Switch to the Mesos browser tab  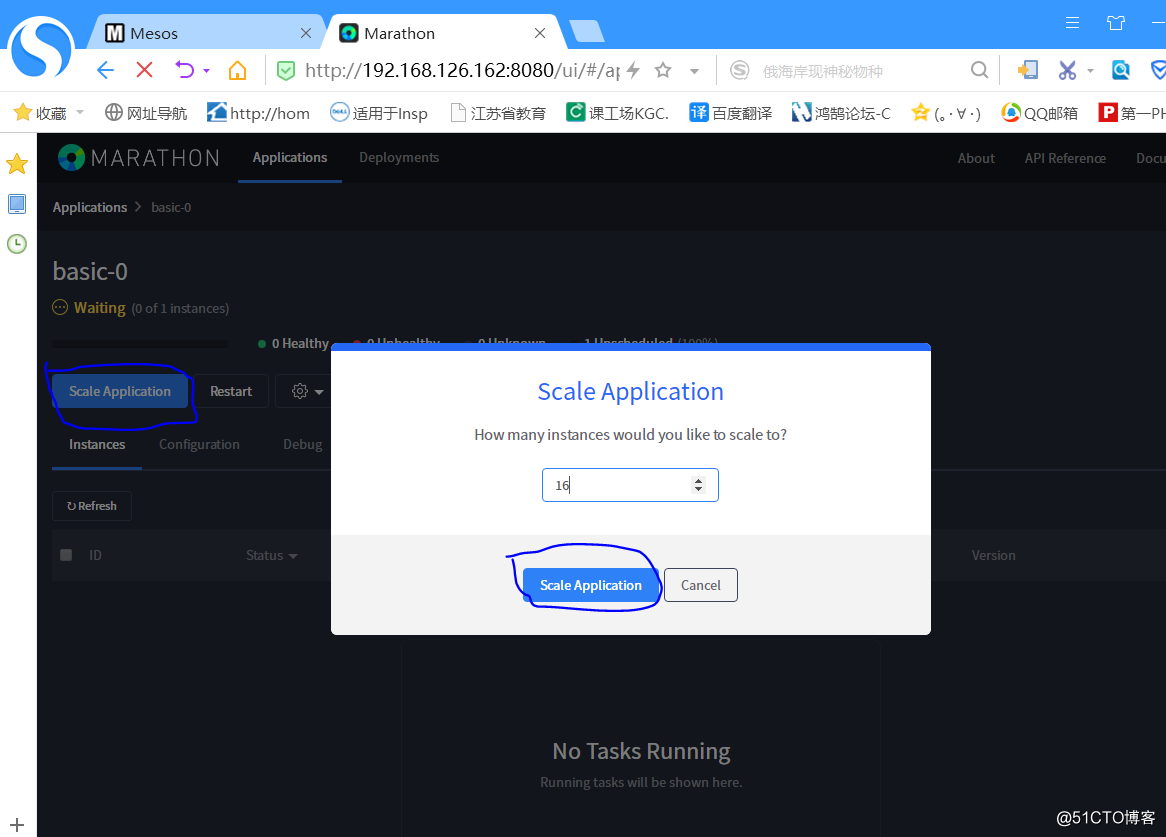207,33
